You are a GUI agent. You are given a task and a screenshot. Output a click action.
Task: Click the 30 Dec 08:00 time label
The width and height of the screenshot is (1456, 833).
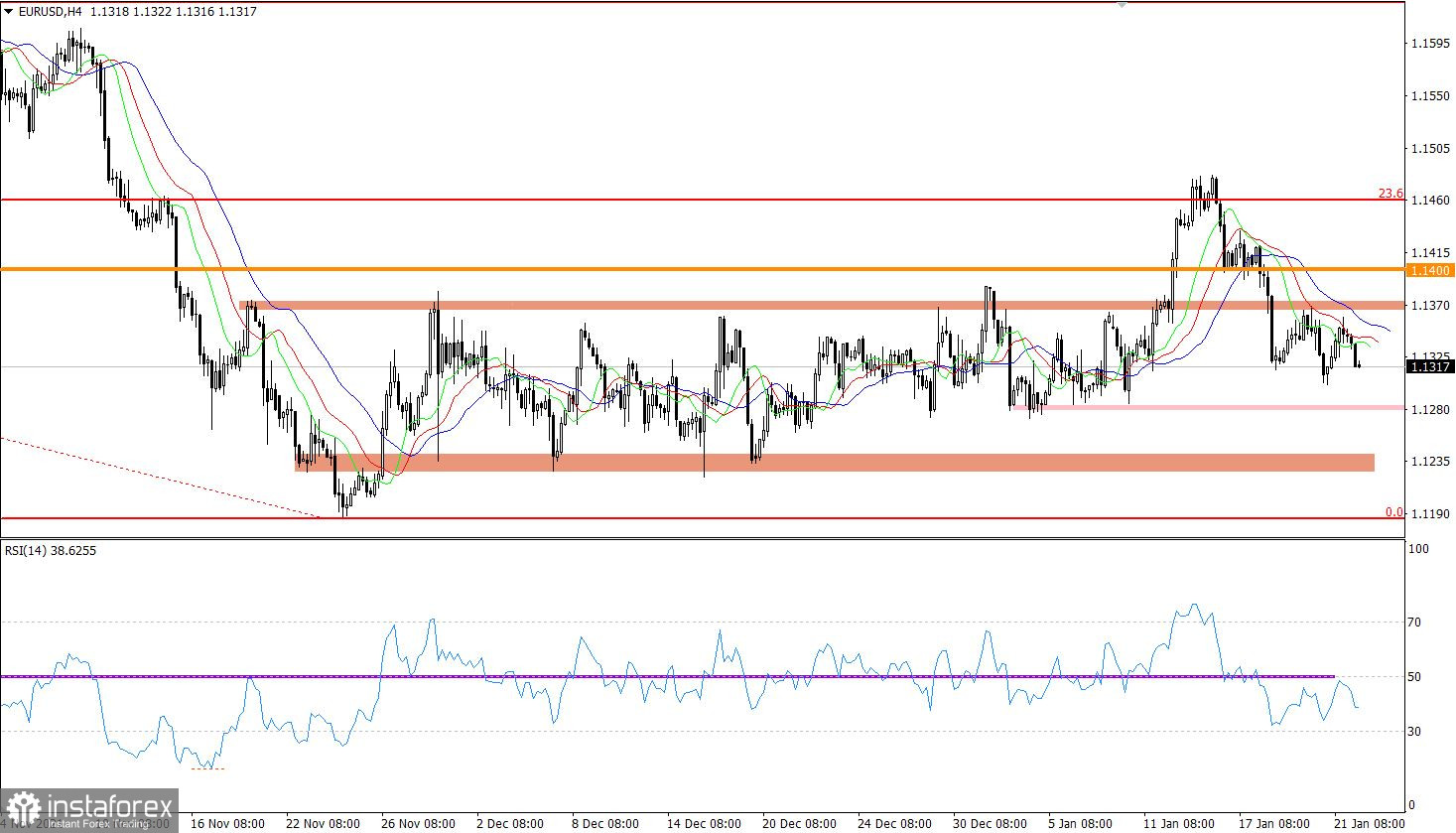coord(990,824)
